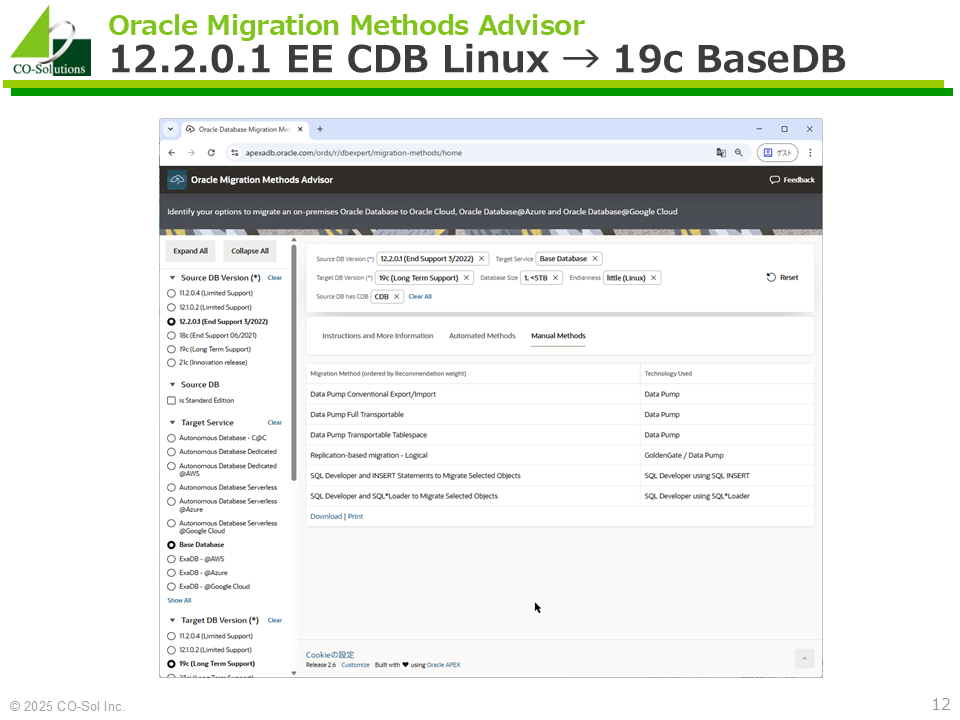The image size is (960, 720).
Task: Print the migration methods list
Action: 356,517
